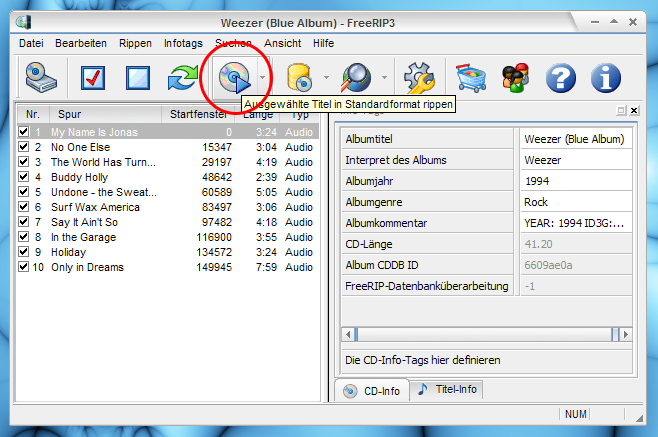Select track title Only in Dreams

[87, 267]
